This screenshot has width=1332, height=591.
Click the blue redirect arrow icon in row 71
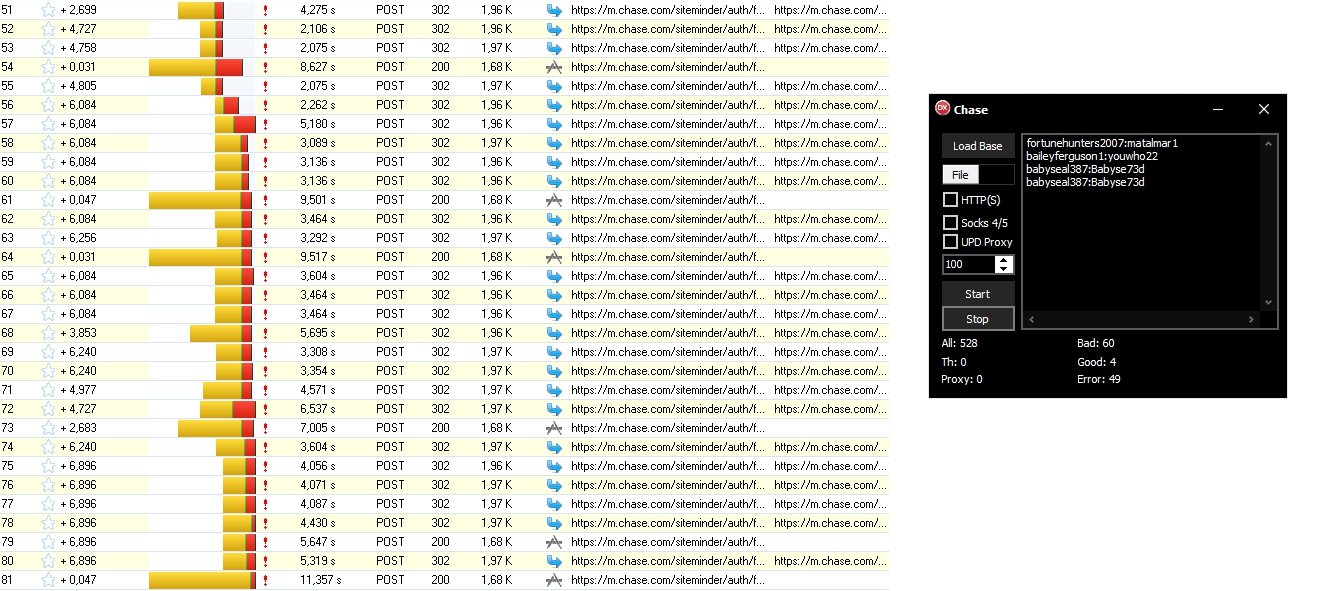tap(554, 390)
